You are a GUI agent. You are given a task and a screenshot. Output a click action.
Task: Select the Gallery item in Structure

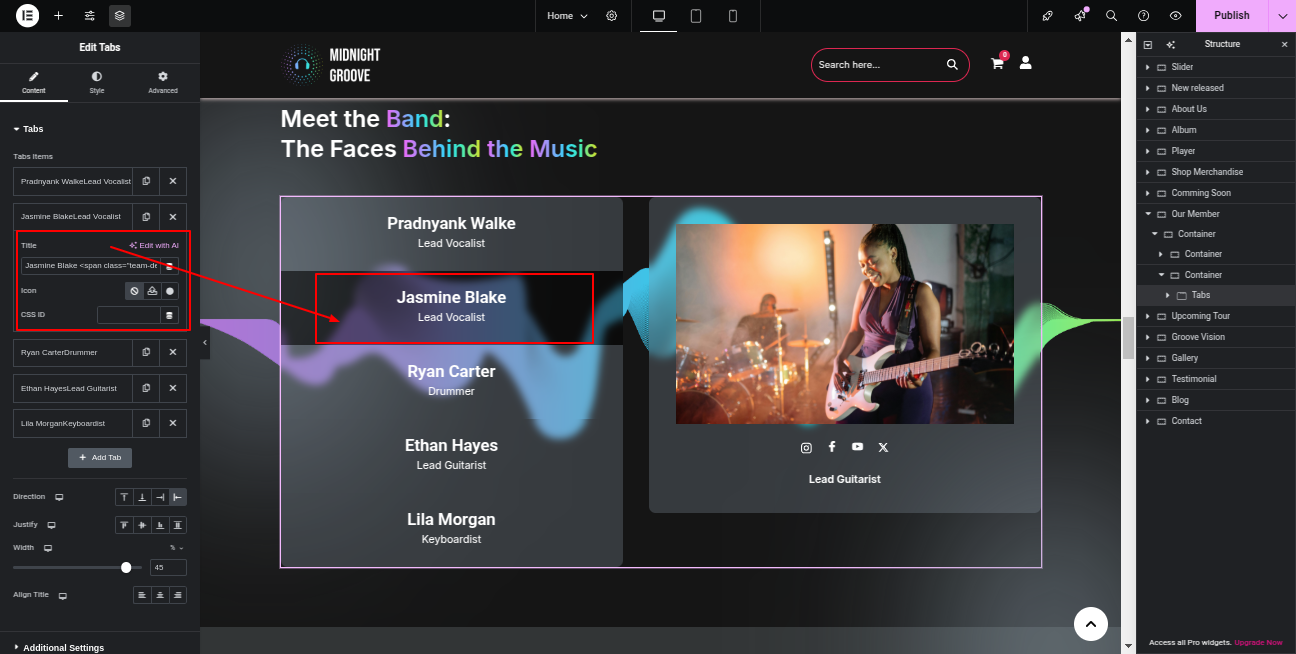click(1184, 358)
